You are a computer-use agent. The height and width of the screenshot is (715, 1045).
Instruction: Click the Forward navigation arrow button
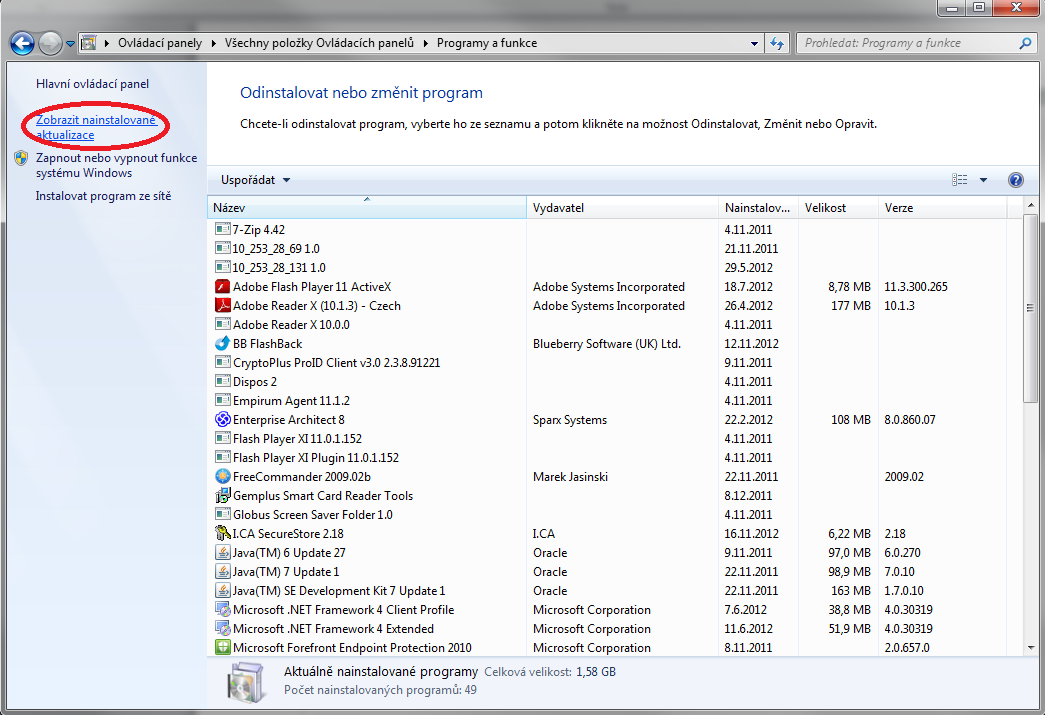(50, 43)
